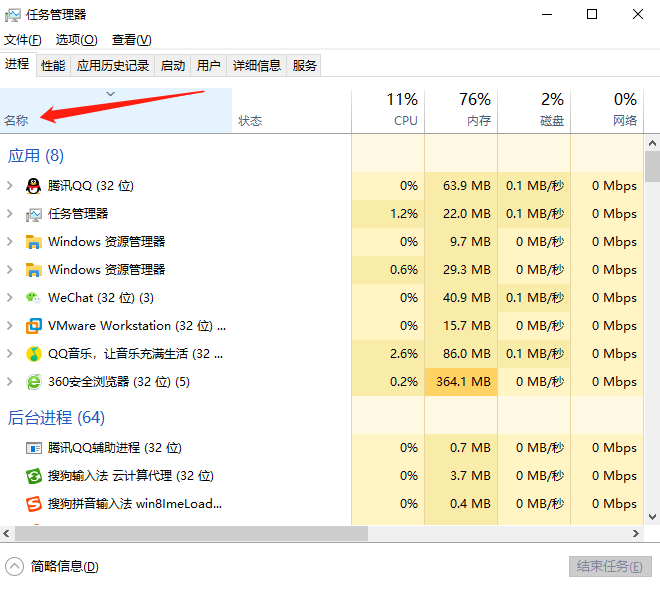Viewport: 660px width, 589px height.
Task: Click the sort chevron above 名称 column
Action: click(110, 94)
